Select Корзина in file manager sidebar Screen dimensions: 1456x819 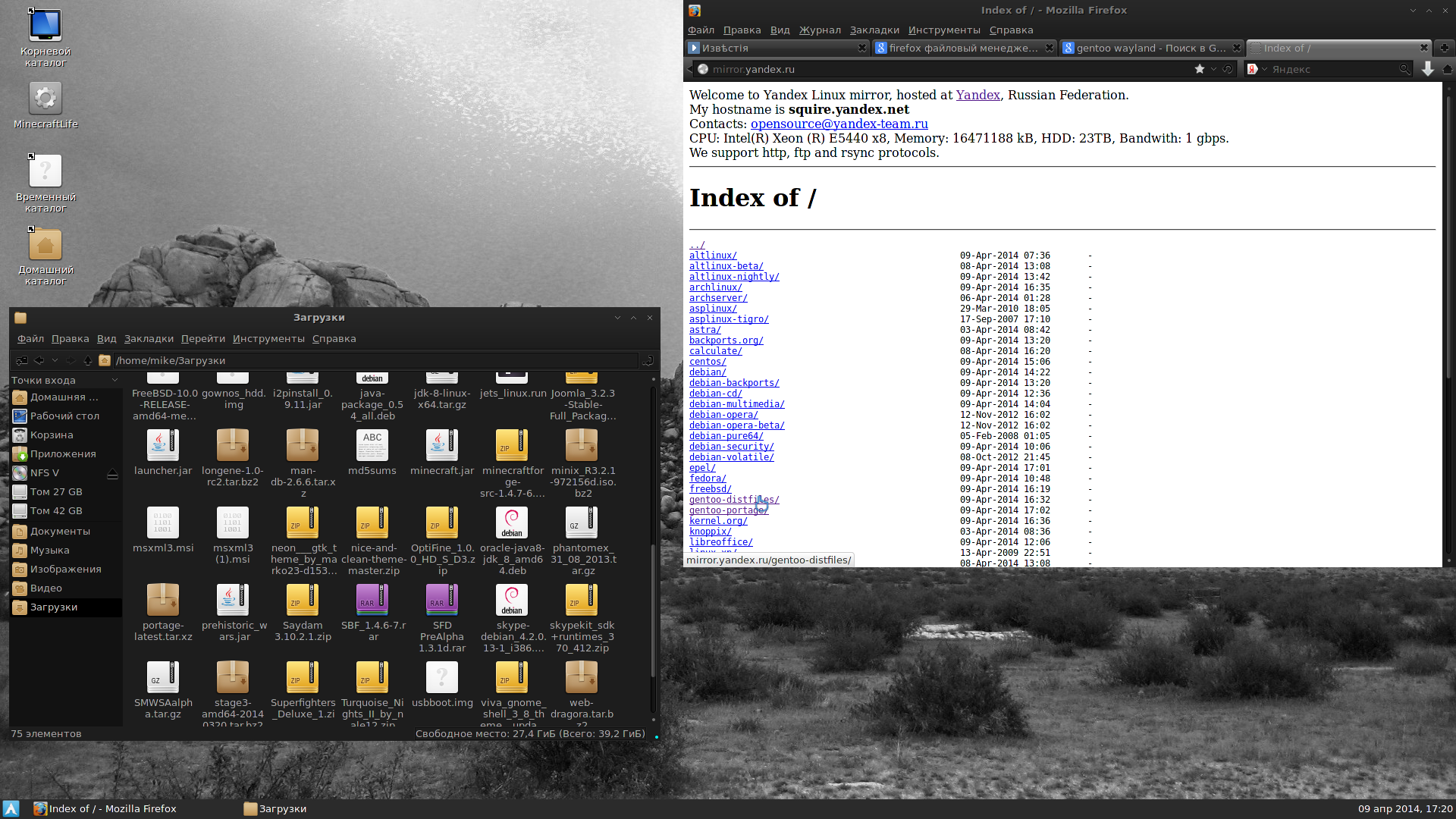pos(65,435)
